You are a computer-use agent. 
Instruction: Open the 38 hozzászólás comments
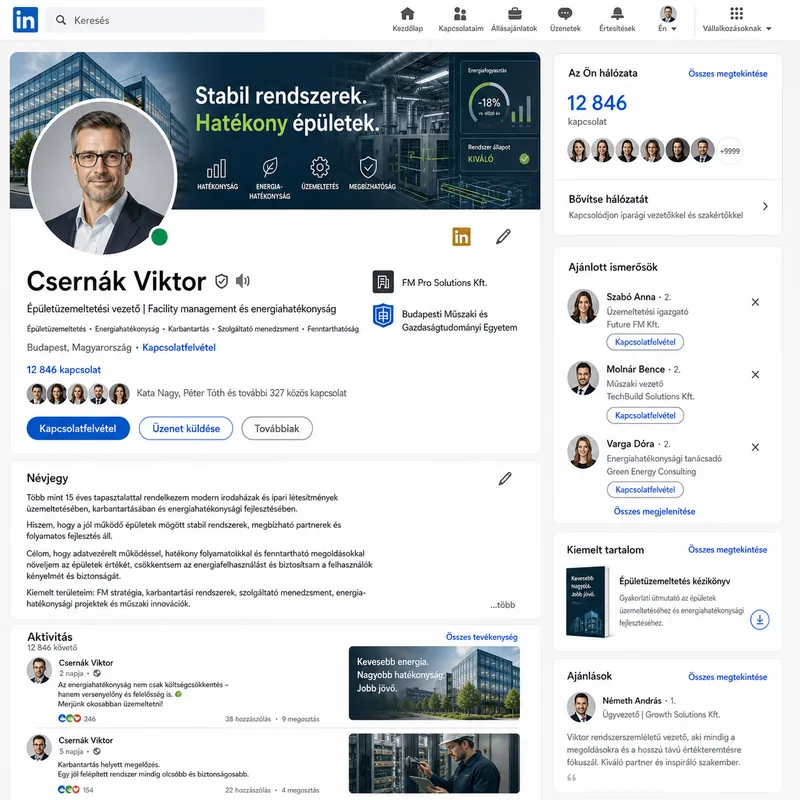click(248, 719)
